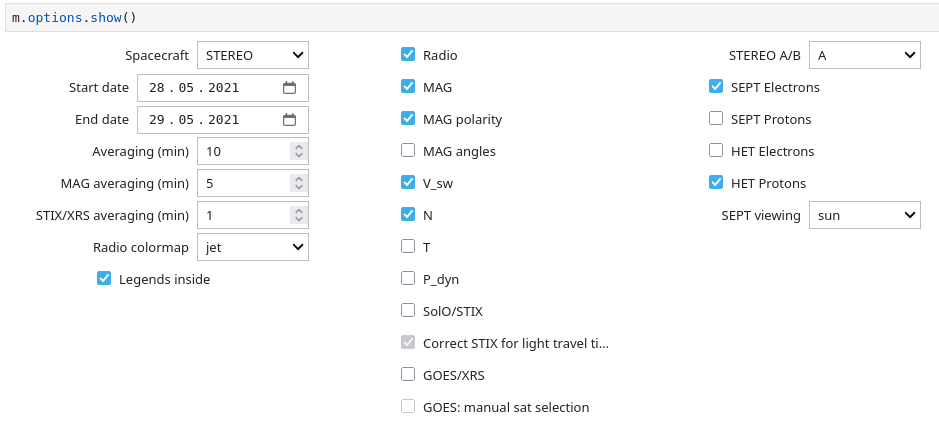This screenshot has height=424, width=939.
Task: Click the Averaging (min) spinner arrows
Action: point(297,152)
